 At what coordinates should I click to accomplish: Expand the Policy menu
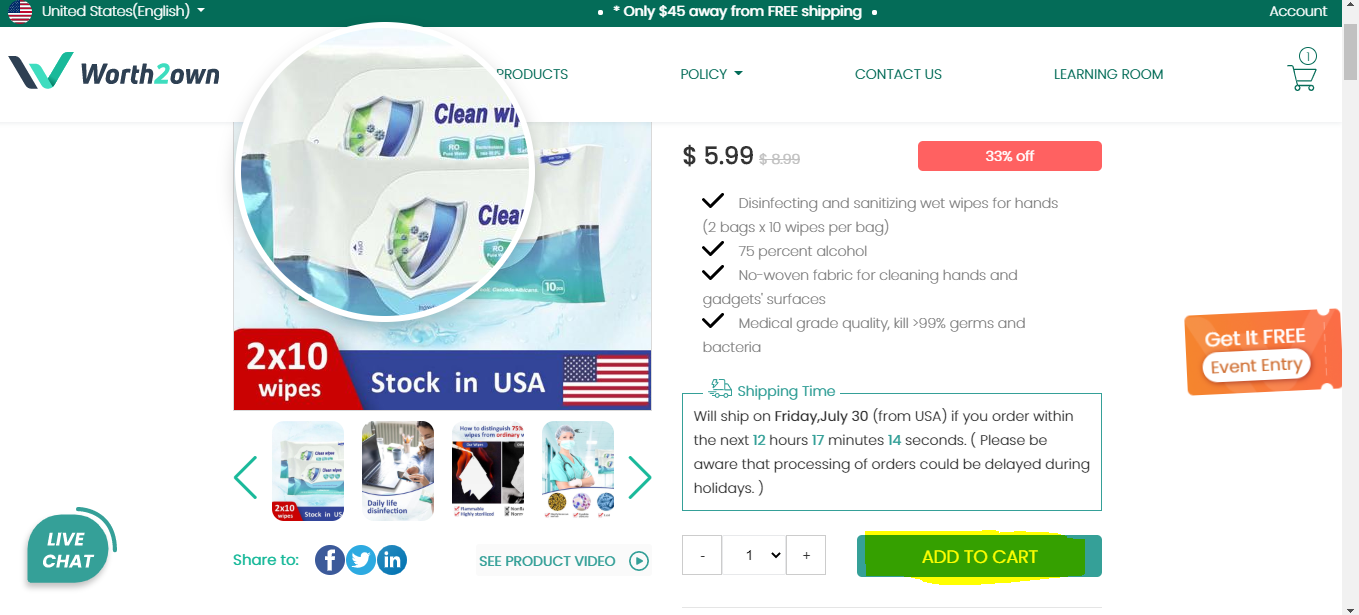pyautogui.click(x=711, y=74)
